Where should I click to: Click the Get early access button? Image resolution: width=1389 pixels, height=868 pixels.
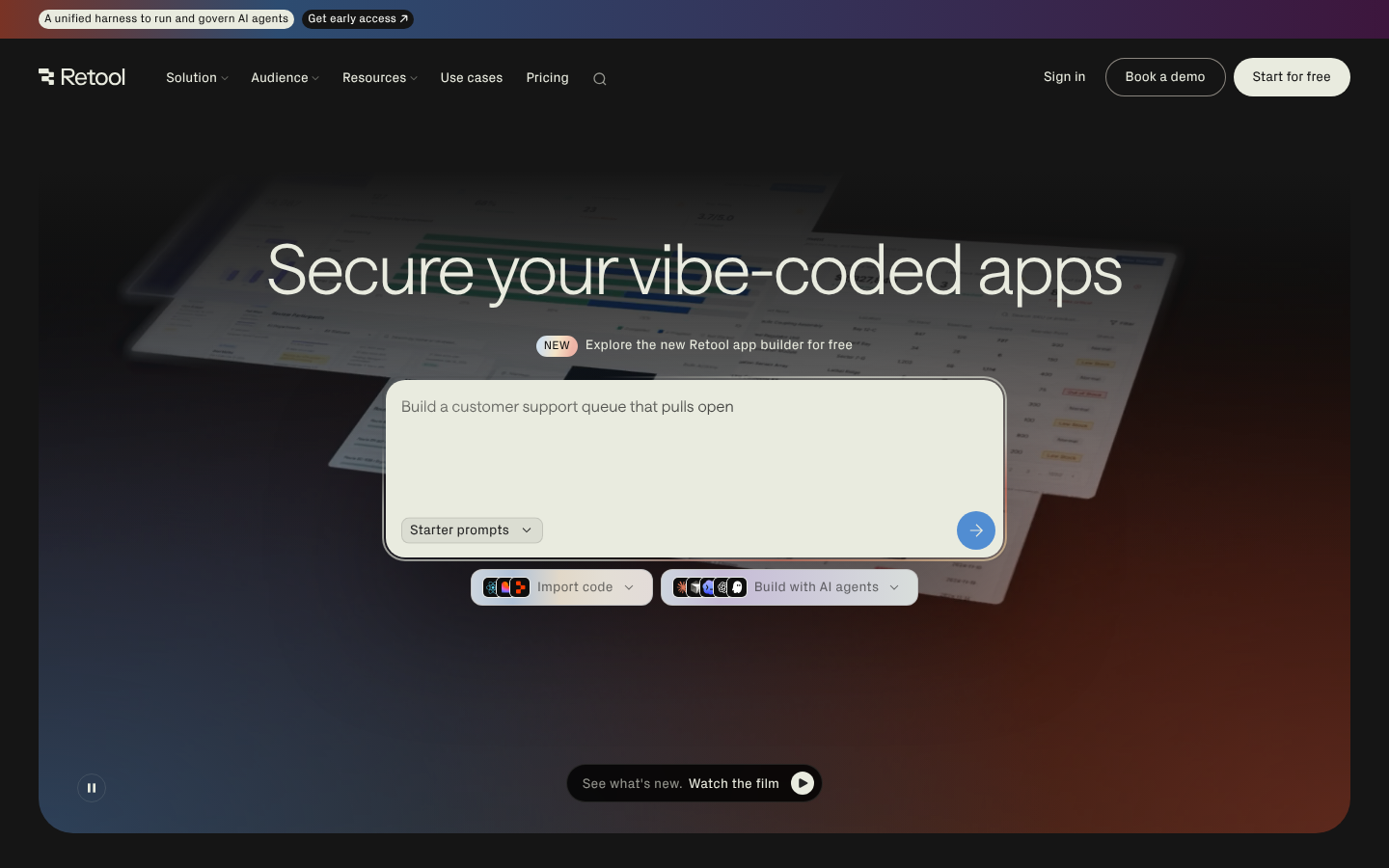tap(358, 19)
